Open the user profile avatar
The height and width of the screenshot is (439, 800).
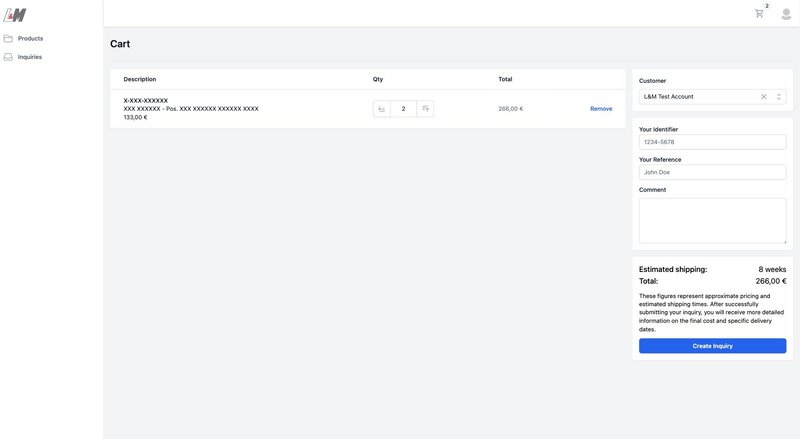(x=786, y=14)
